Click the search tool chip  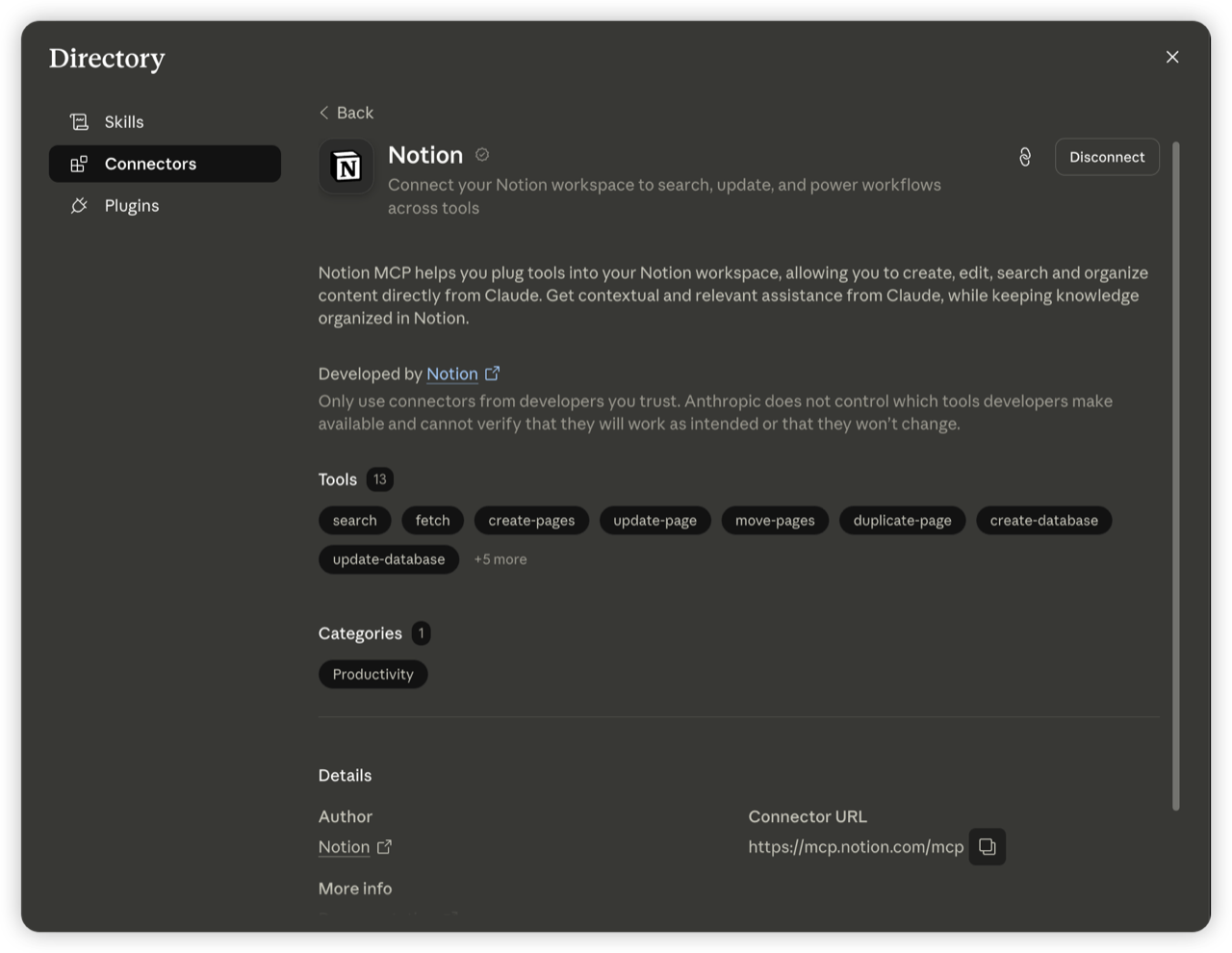click(x=355, y=521)
